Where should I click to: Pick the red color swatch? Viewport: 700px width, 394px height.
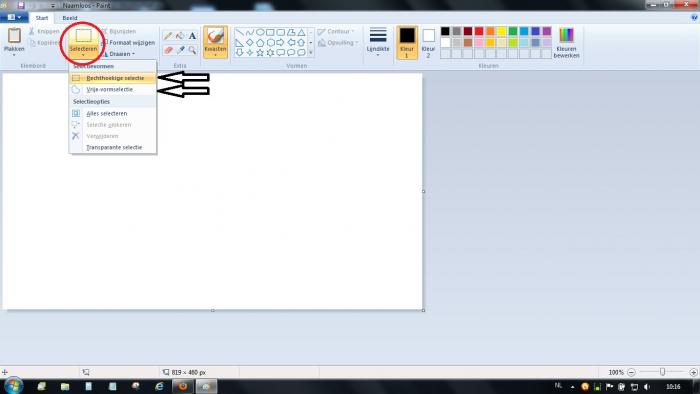479,31
